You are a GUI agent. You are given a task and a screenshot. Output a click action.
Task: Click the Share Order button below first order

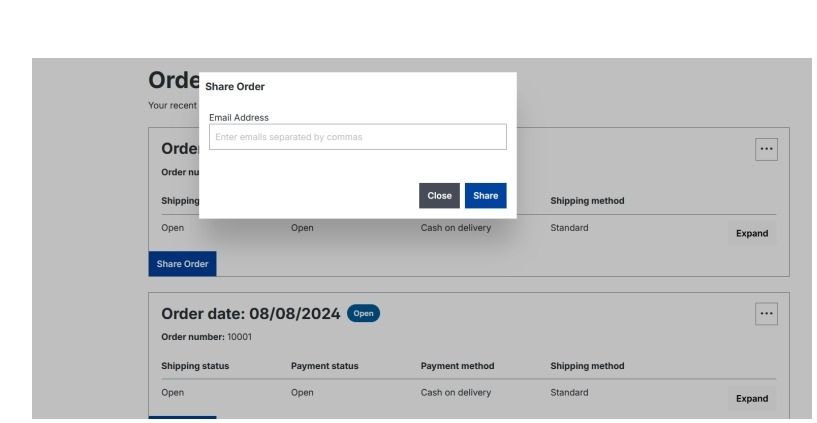tap(182, 264)
